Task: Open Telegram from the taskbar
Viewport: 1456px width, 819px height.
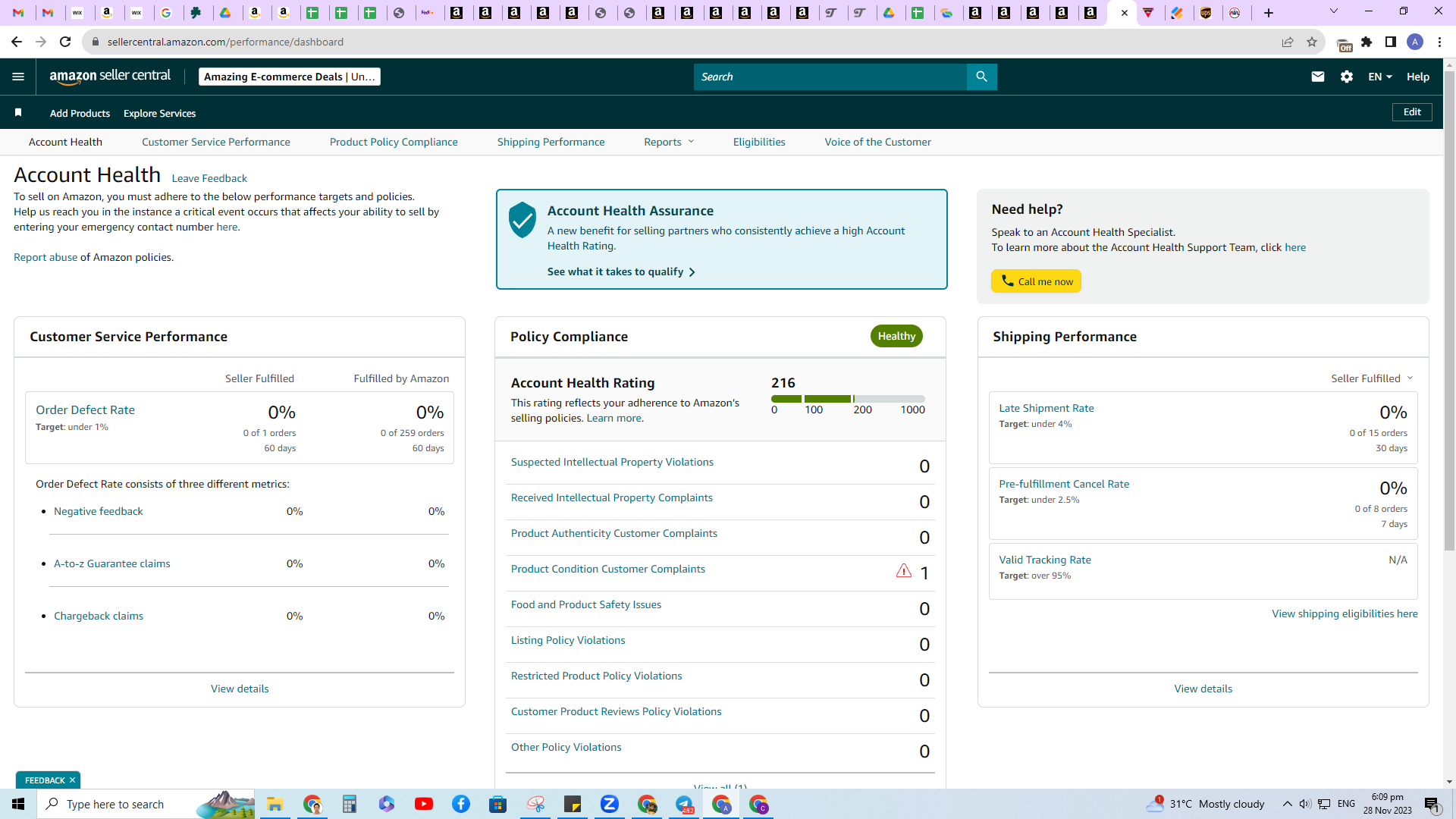Action: click(x=684, y=804)
